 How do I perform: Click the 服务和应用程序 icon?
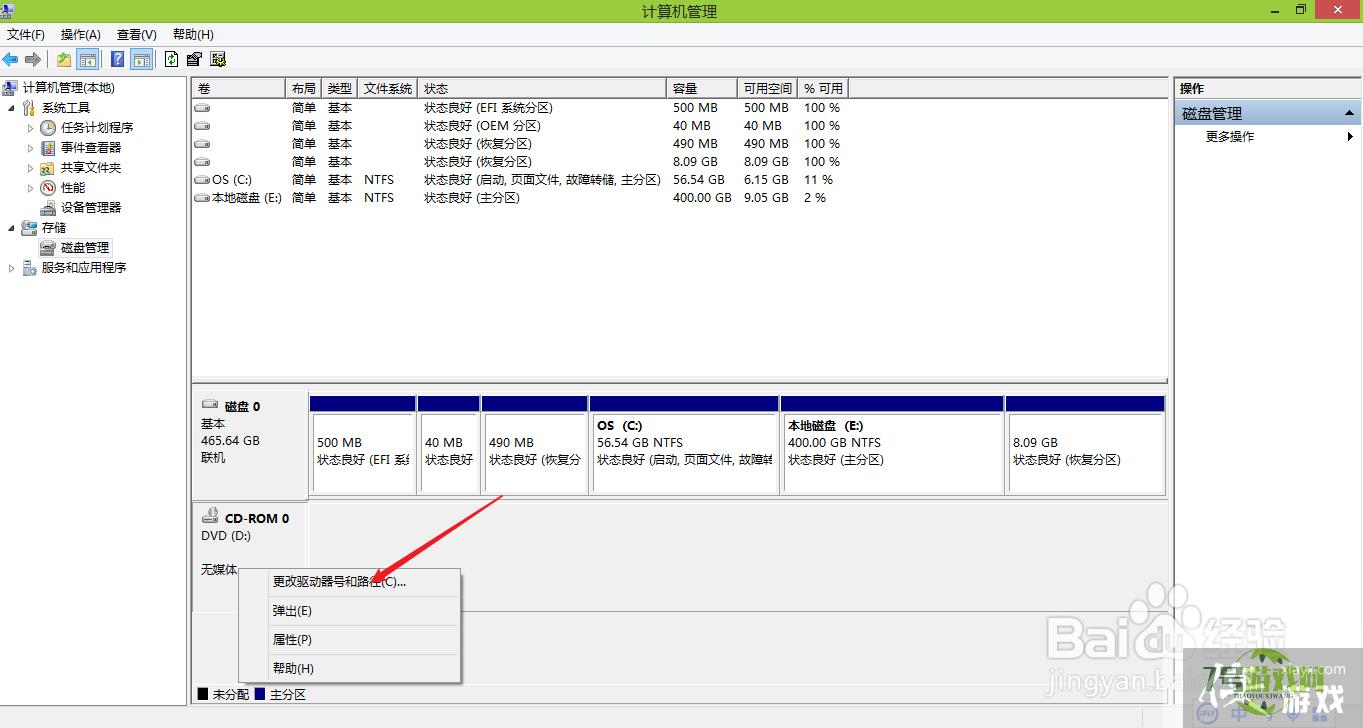(x=29, y=268)
